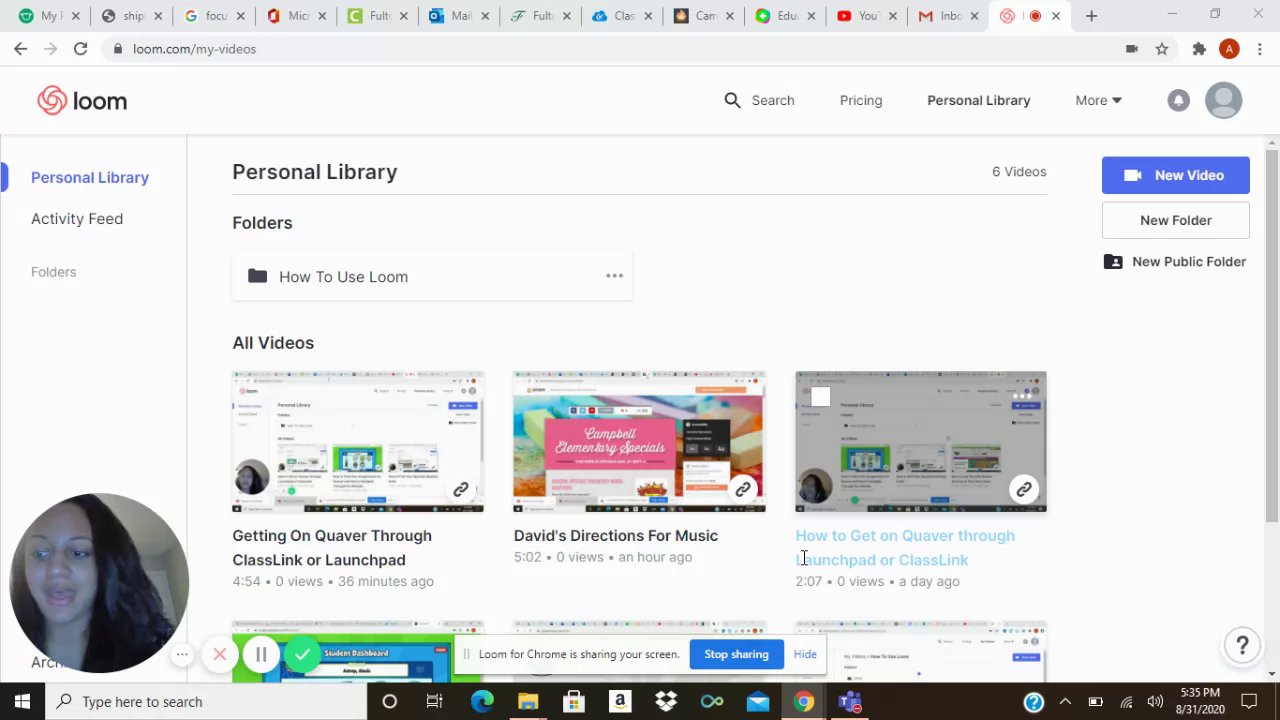
Task: Click the How To Use Loom folder icon
Action: (257, 276)
